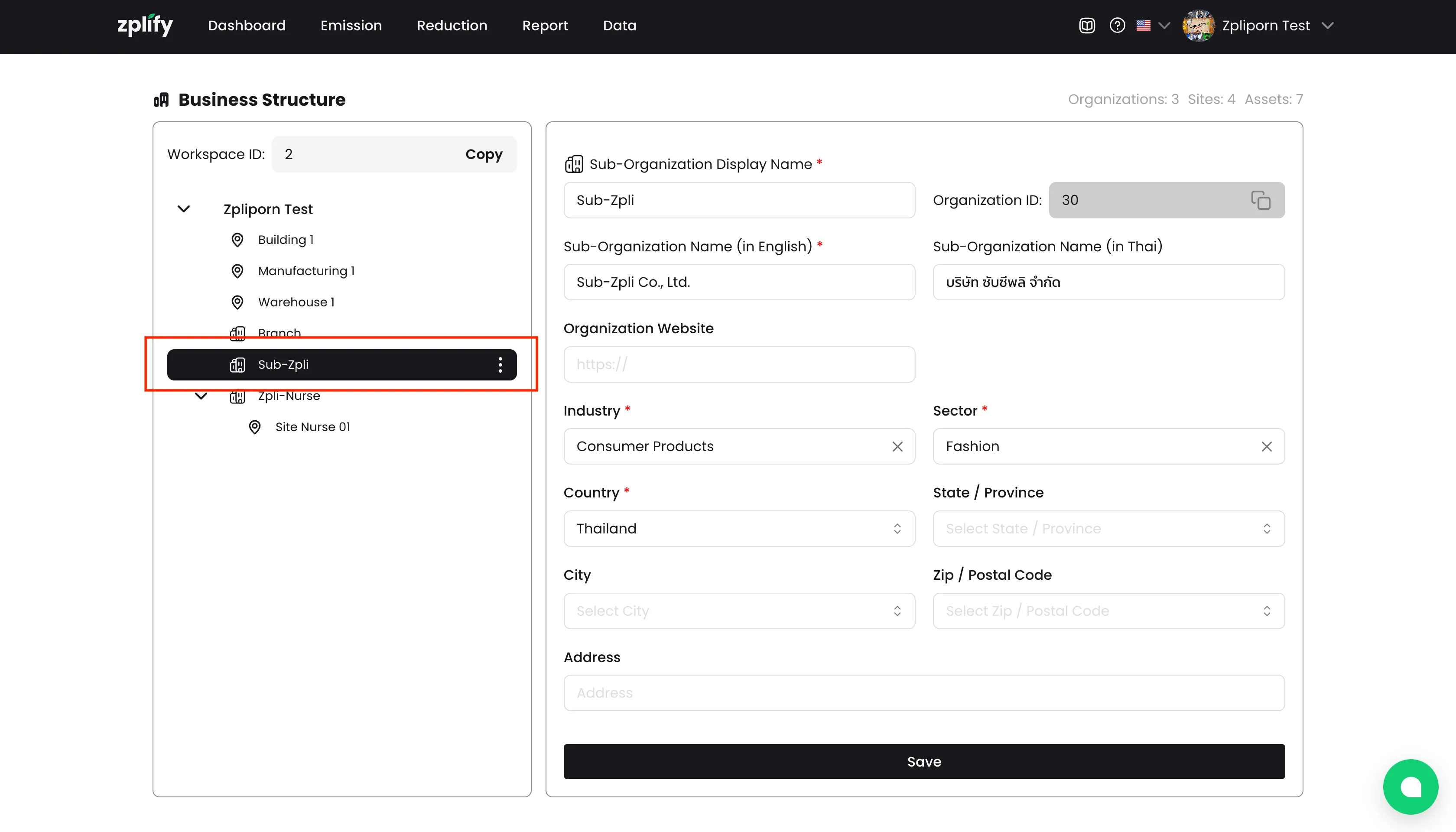This screenshot has width=1456, height=832.
Task: Open the green chat bubble widget
Action: click(1410, 786)
